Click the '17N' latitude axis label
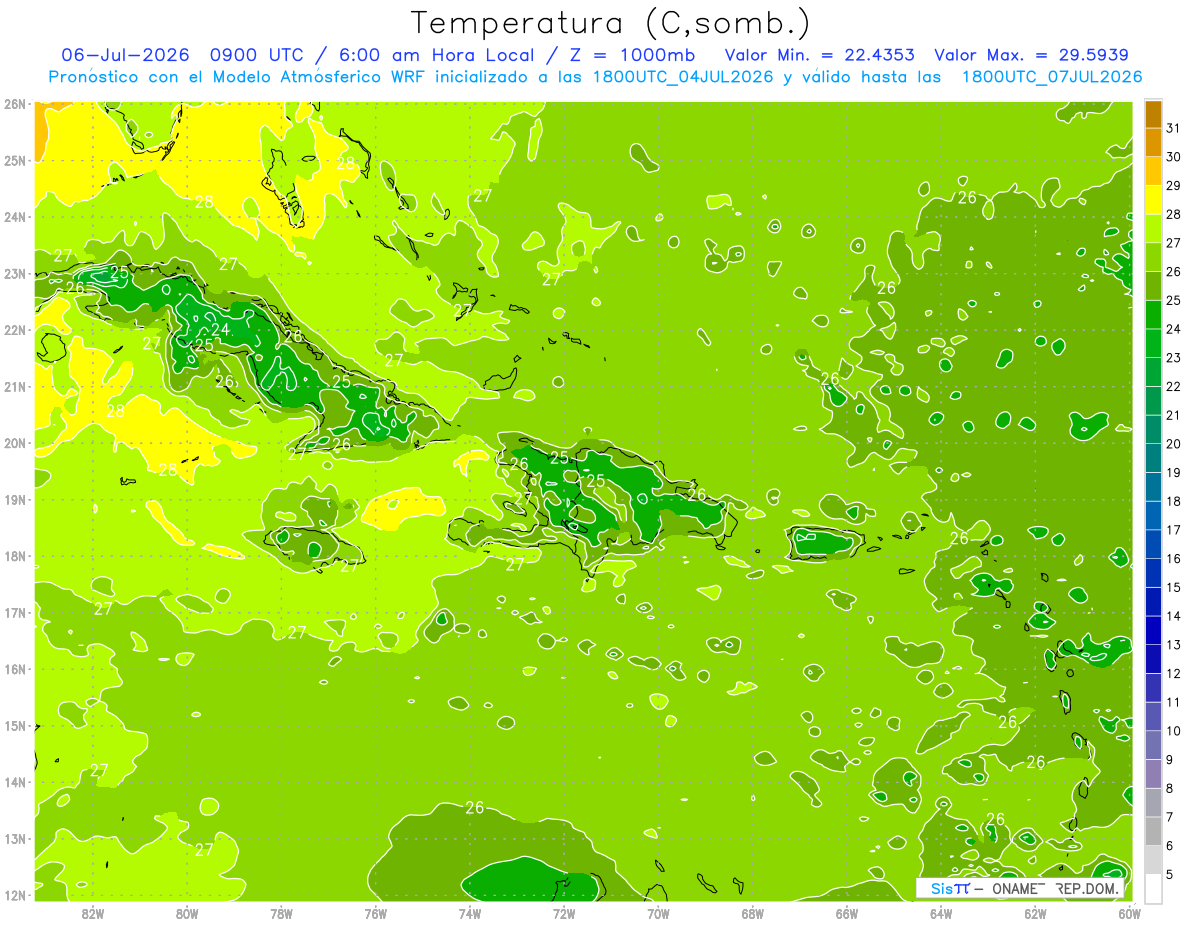This screenshot has width=1200, height=927. [x=14, y=612]
